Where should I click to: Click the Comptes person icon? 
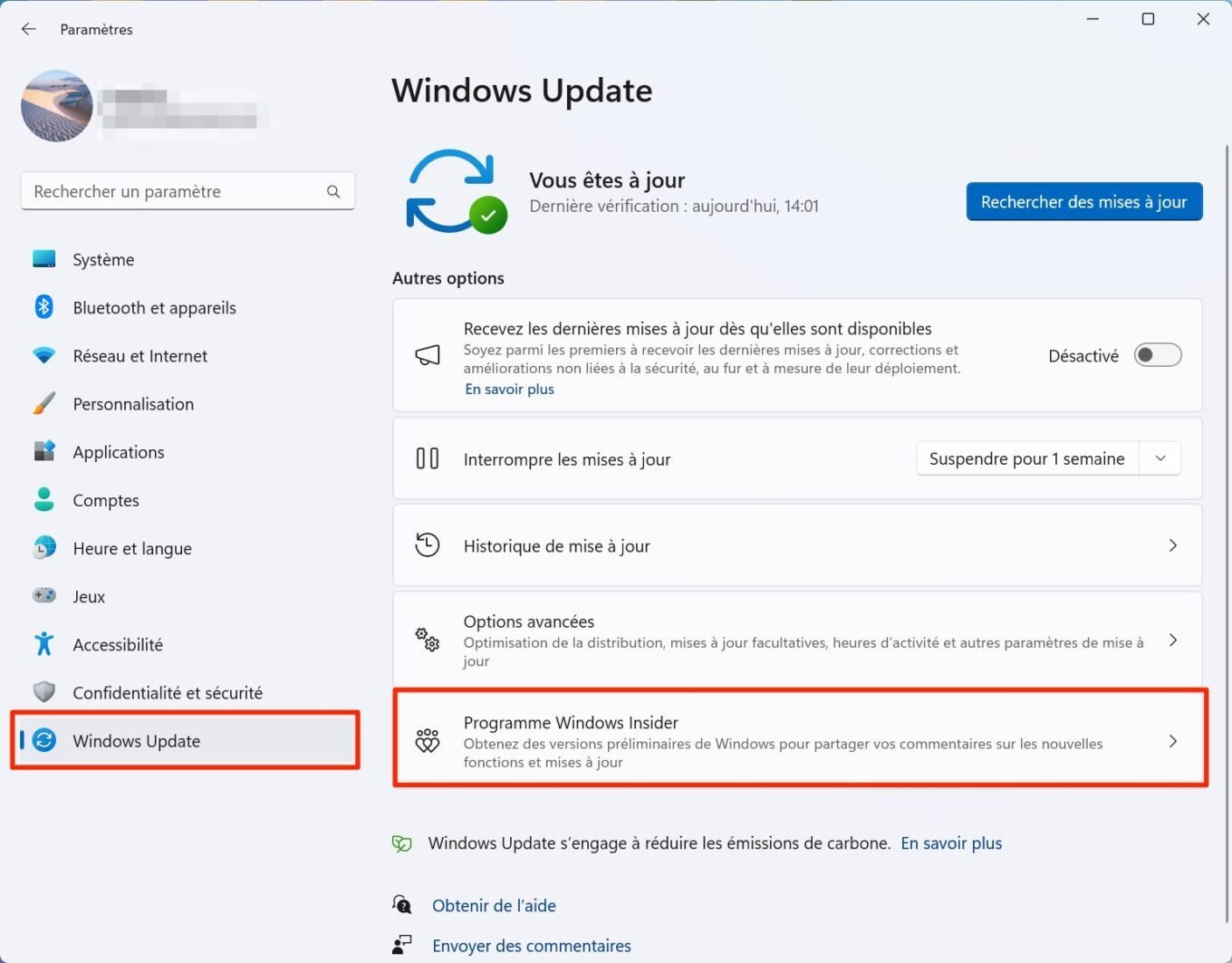coord(43,499)
